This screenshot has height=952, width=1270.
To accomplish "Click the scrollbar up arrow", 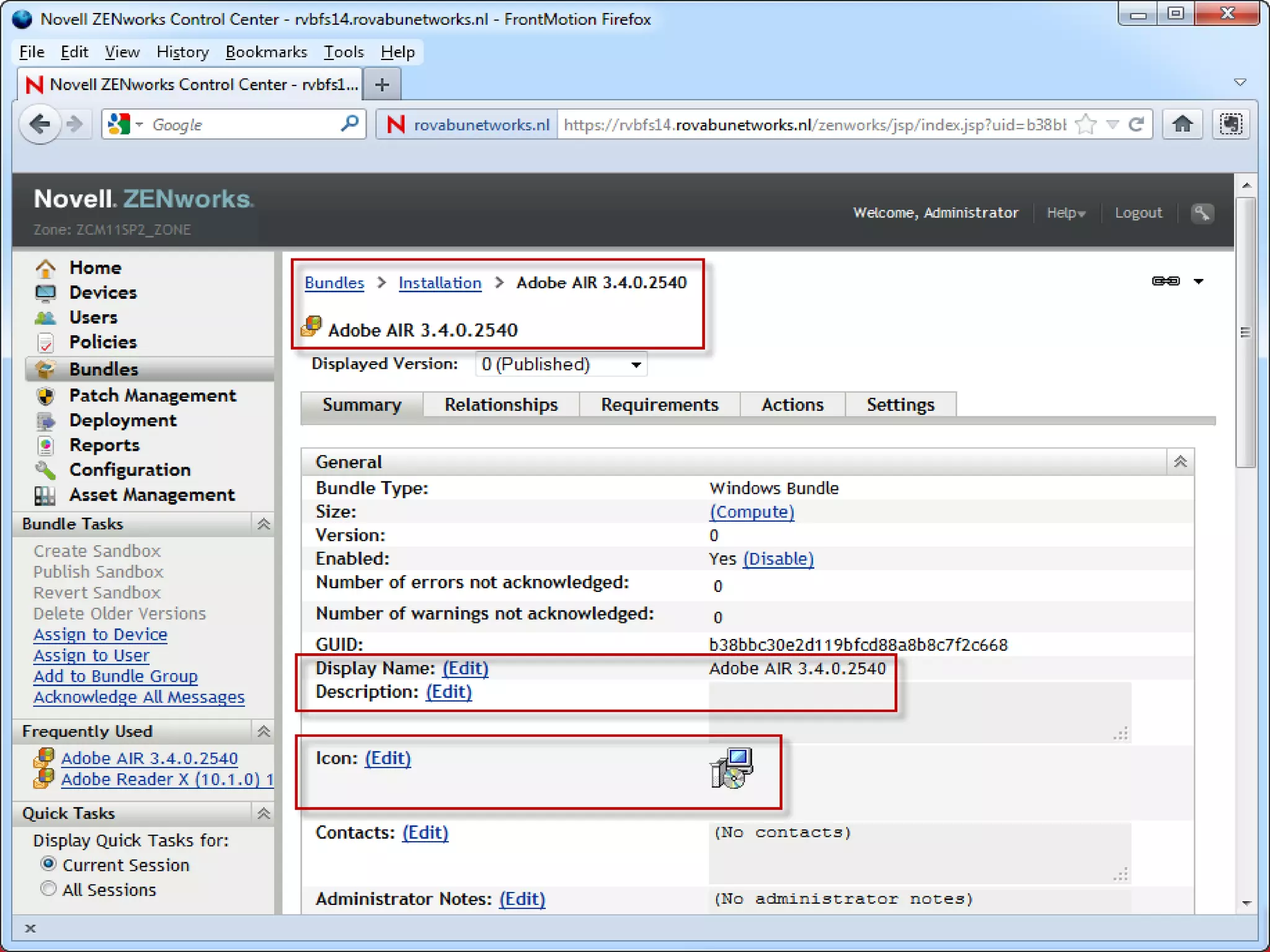I will click(1246, 185).
